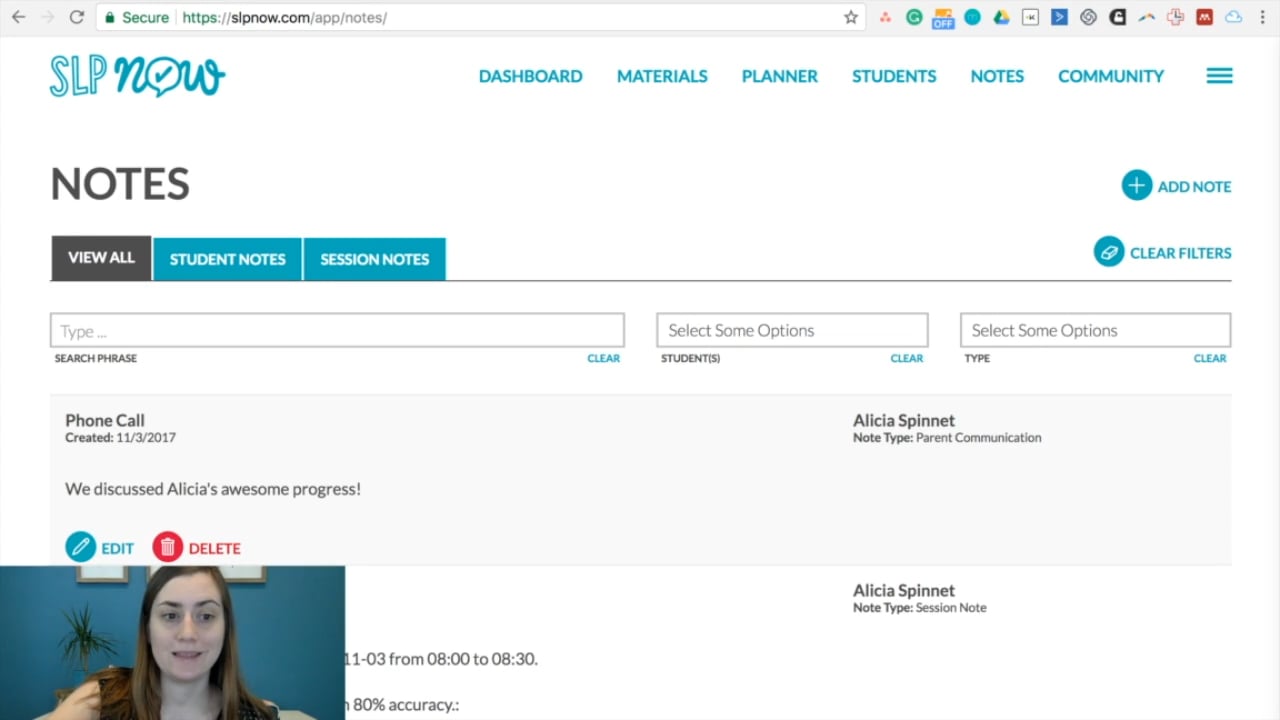Click the Clear Filters eraser icon
1280x720 pixels.
[x=1109, y=252]
